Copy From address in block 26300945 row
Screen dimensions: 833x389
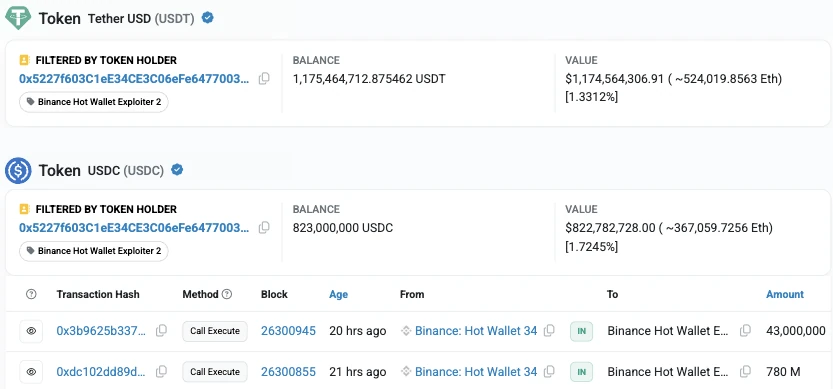coord(549,331)
